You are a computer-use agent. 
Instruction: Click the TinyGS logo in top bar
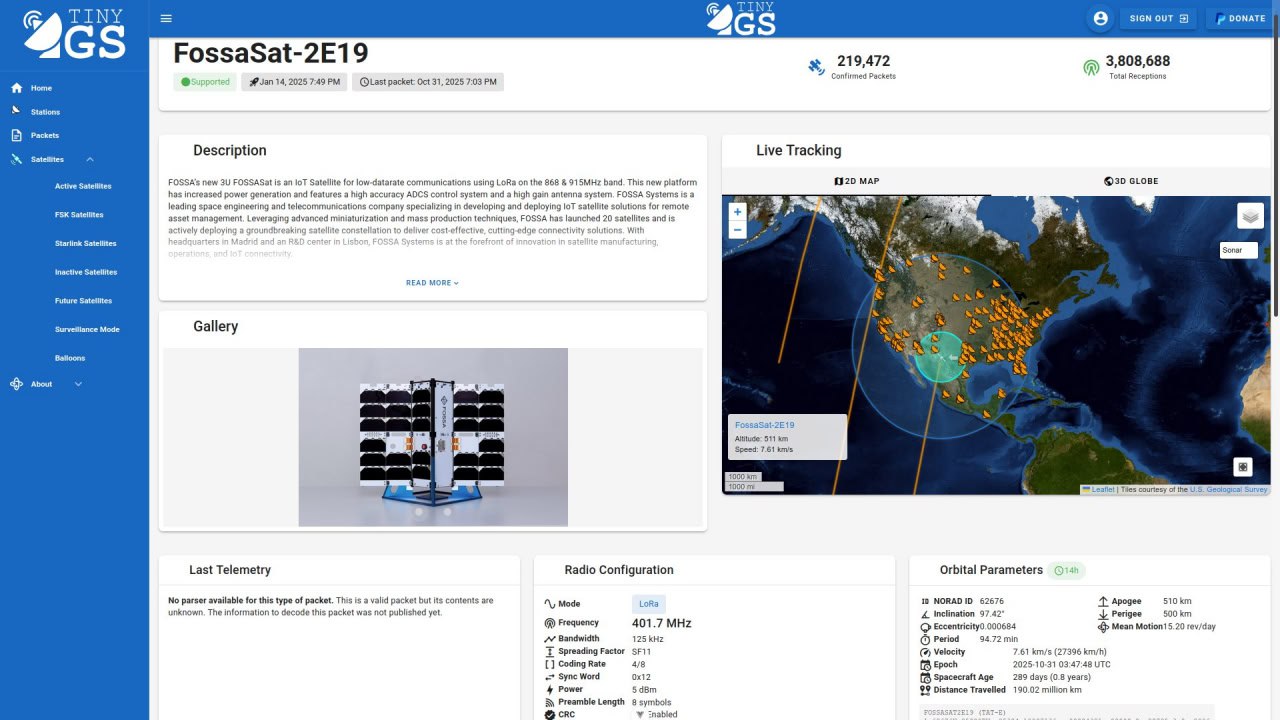click(741, 18)
